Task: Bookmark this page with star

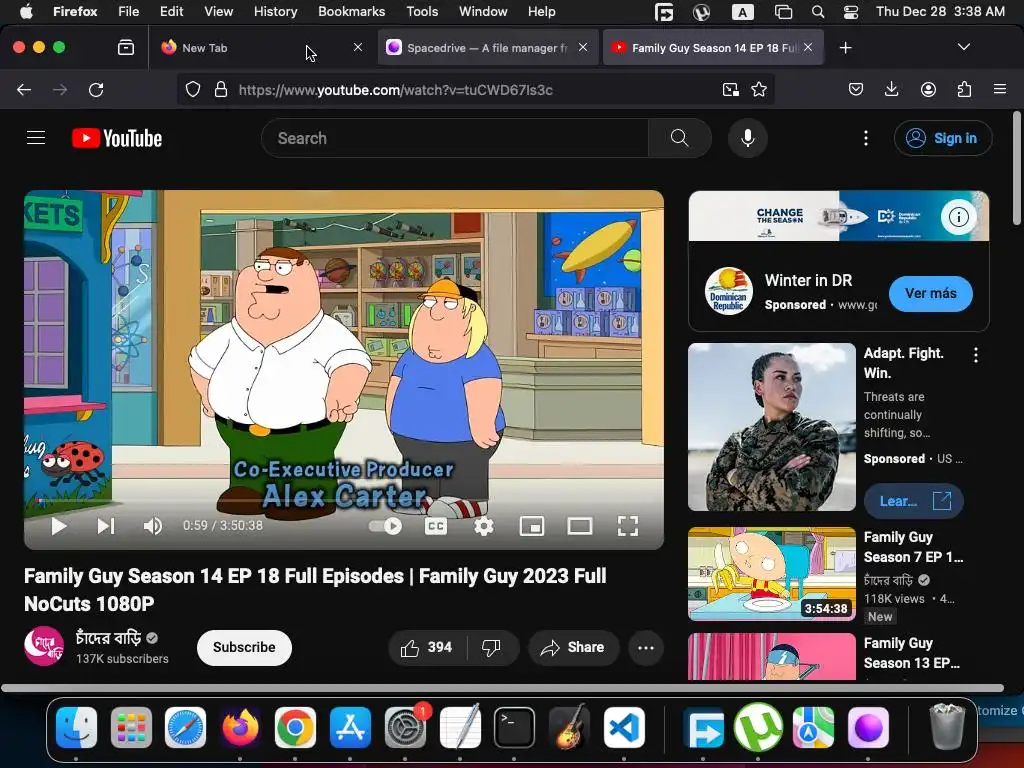Action: [758, 89]
